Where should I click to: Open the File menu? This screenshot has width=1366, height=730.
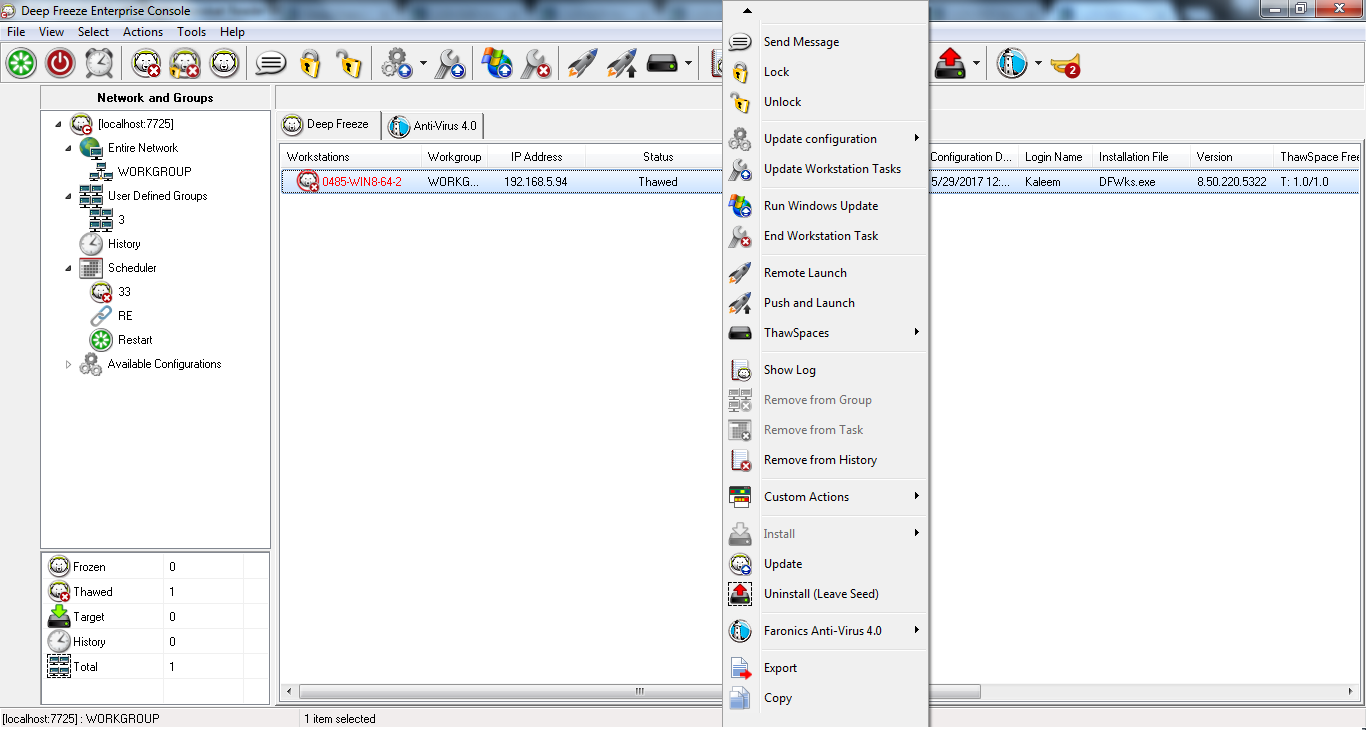click(x=16, y=32)
